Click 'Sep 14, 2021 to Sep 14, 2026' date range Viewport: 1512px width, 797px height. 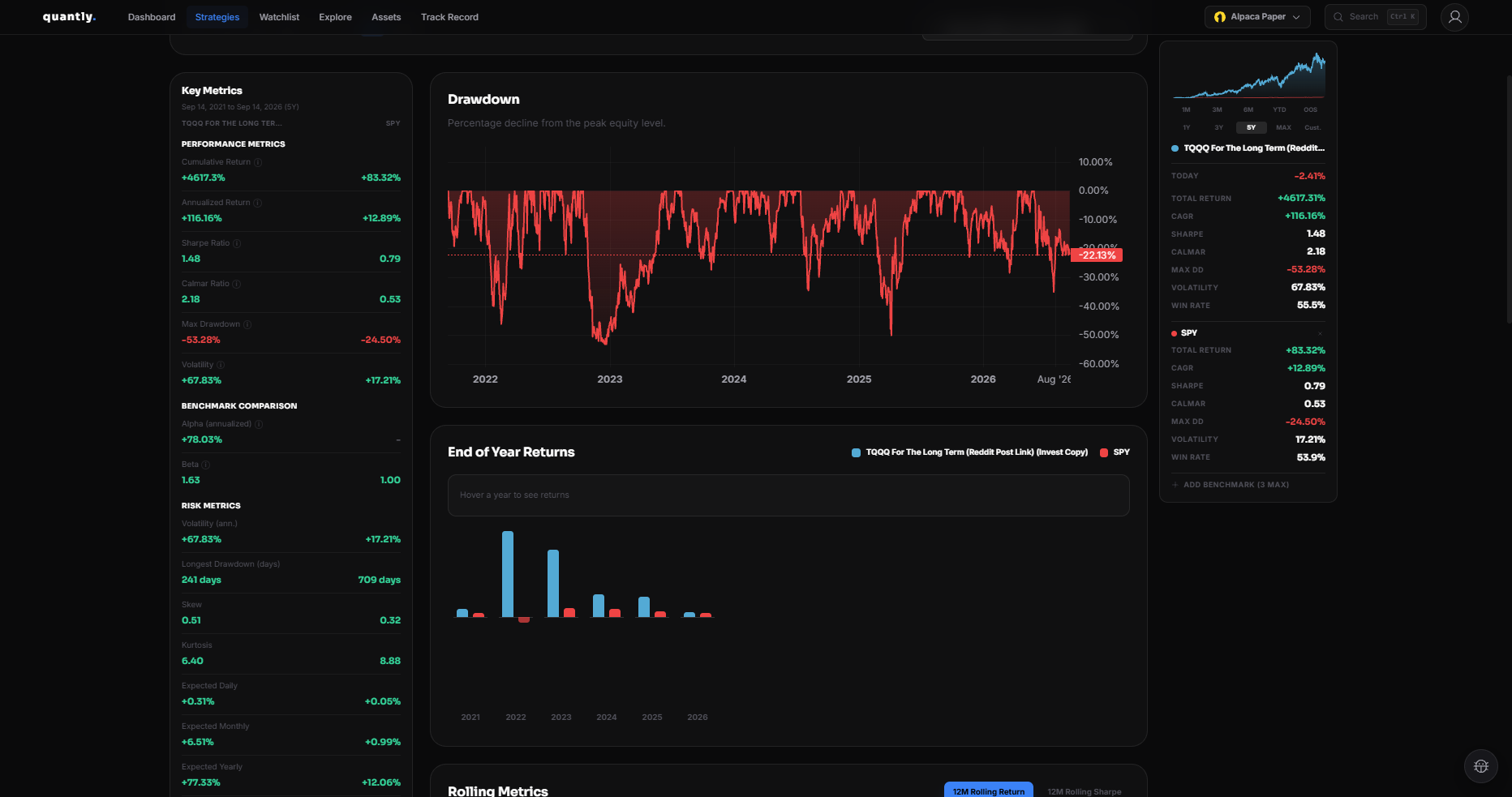(240, 107)
